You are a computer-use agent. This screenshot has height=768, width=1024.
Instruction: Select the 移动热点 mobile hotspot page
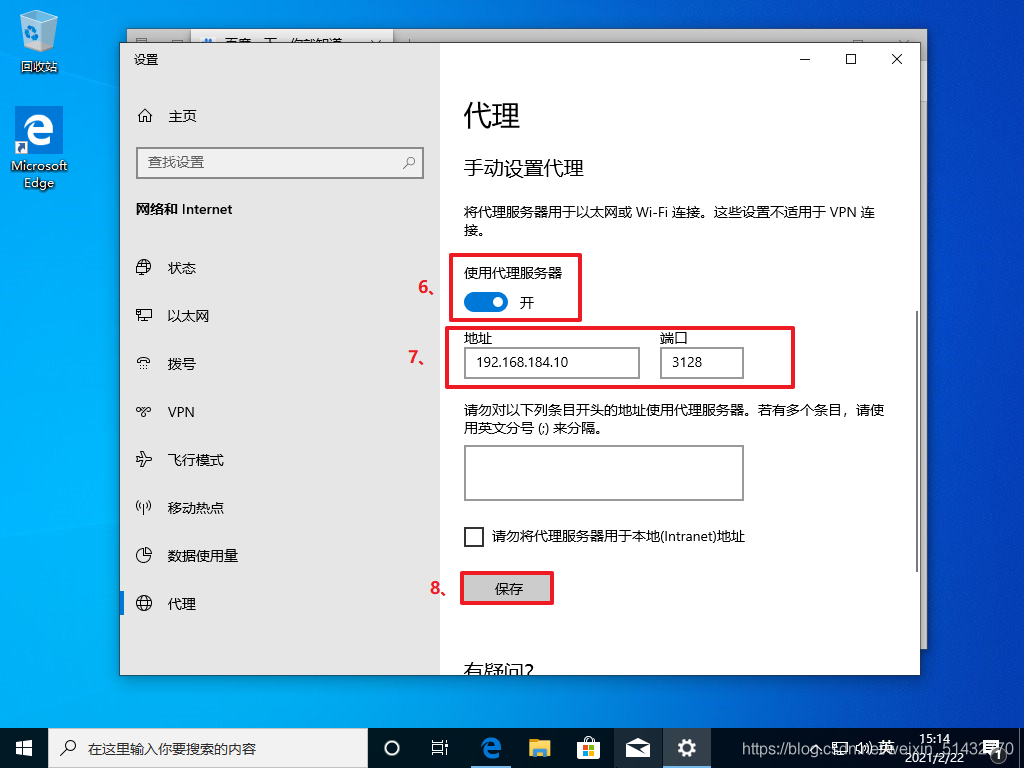coord(180,508)
